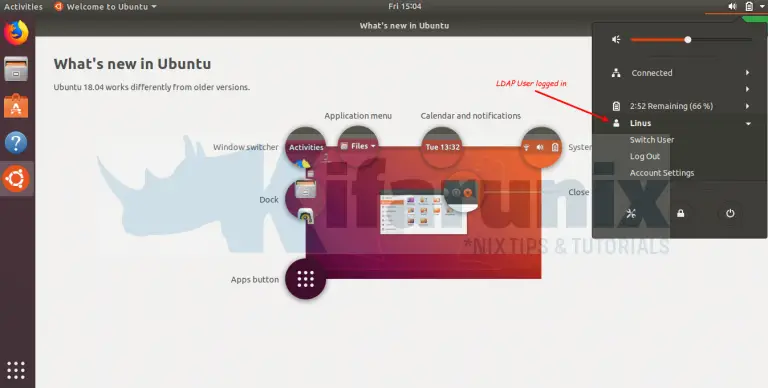The height and width of the screenshot is (388, 768).
Task: Lock the screen with padlock icon
Action: [x=680, y=214]
